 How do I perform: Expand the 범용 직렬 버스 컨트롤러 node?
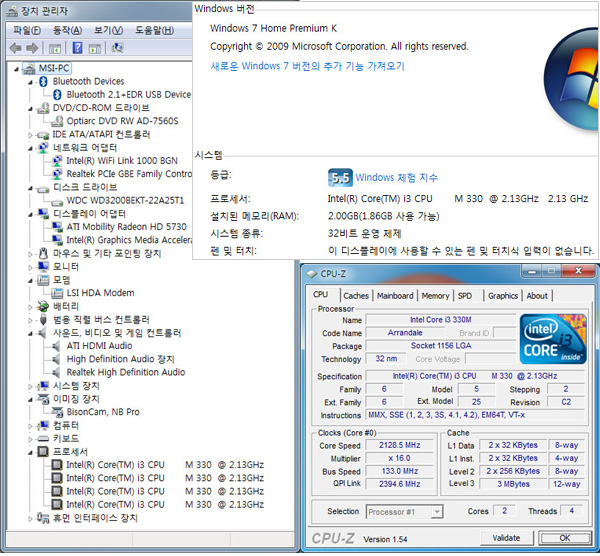[31, 320]
